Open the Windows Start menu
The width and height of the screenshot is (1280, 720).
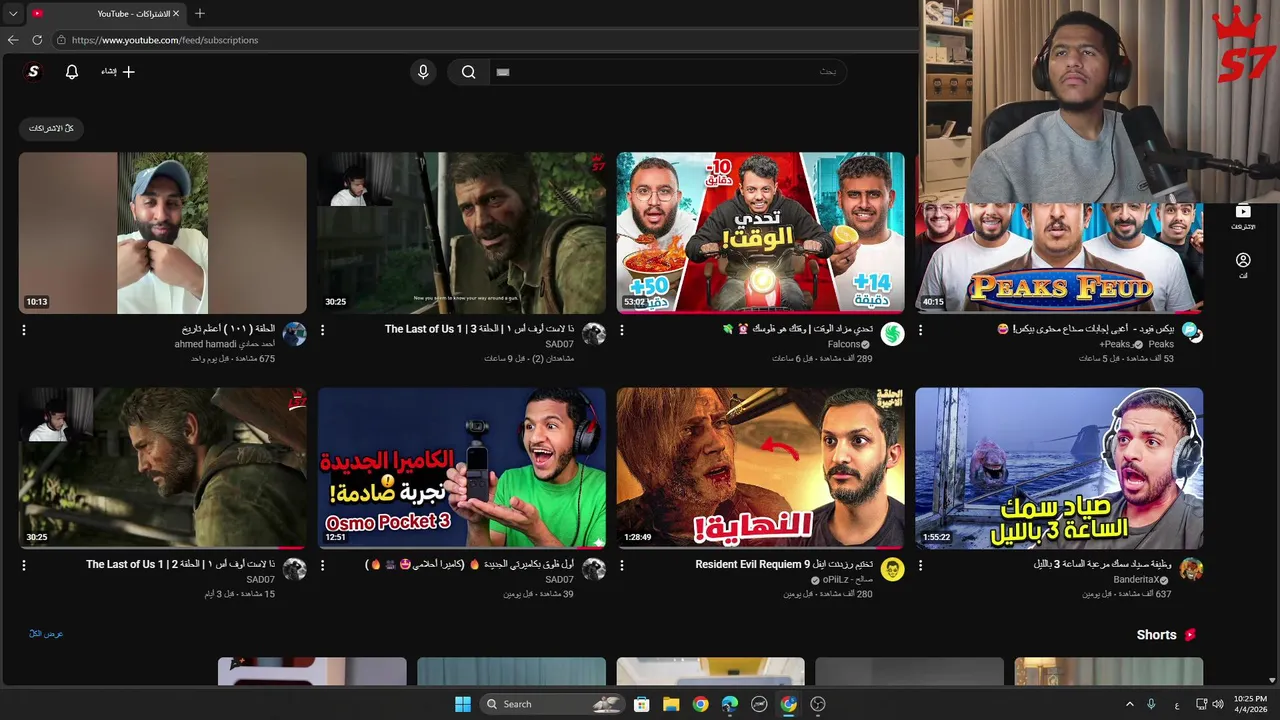coord(463,704)
